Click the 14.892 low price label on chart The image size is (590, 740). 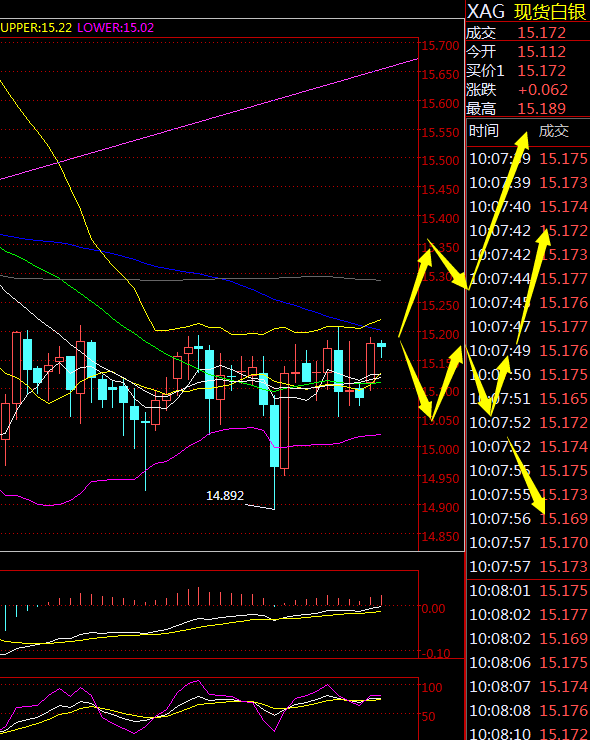pos(225,495)
